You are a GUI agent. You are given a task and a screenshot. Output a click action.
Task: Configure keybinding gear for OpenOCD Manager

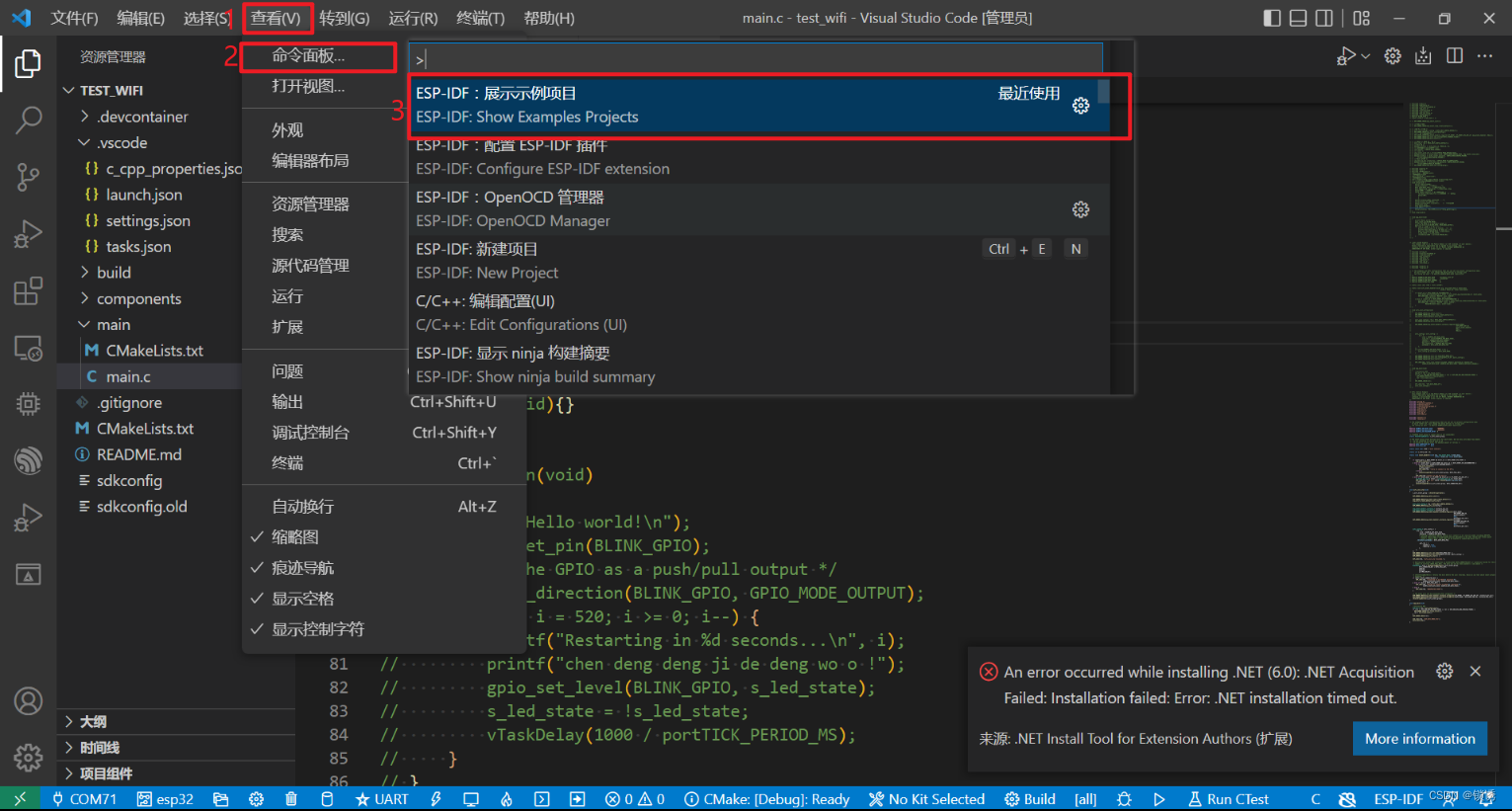[x=1080, y=209]
